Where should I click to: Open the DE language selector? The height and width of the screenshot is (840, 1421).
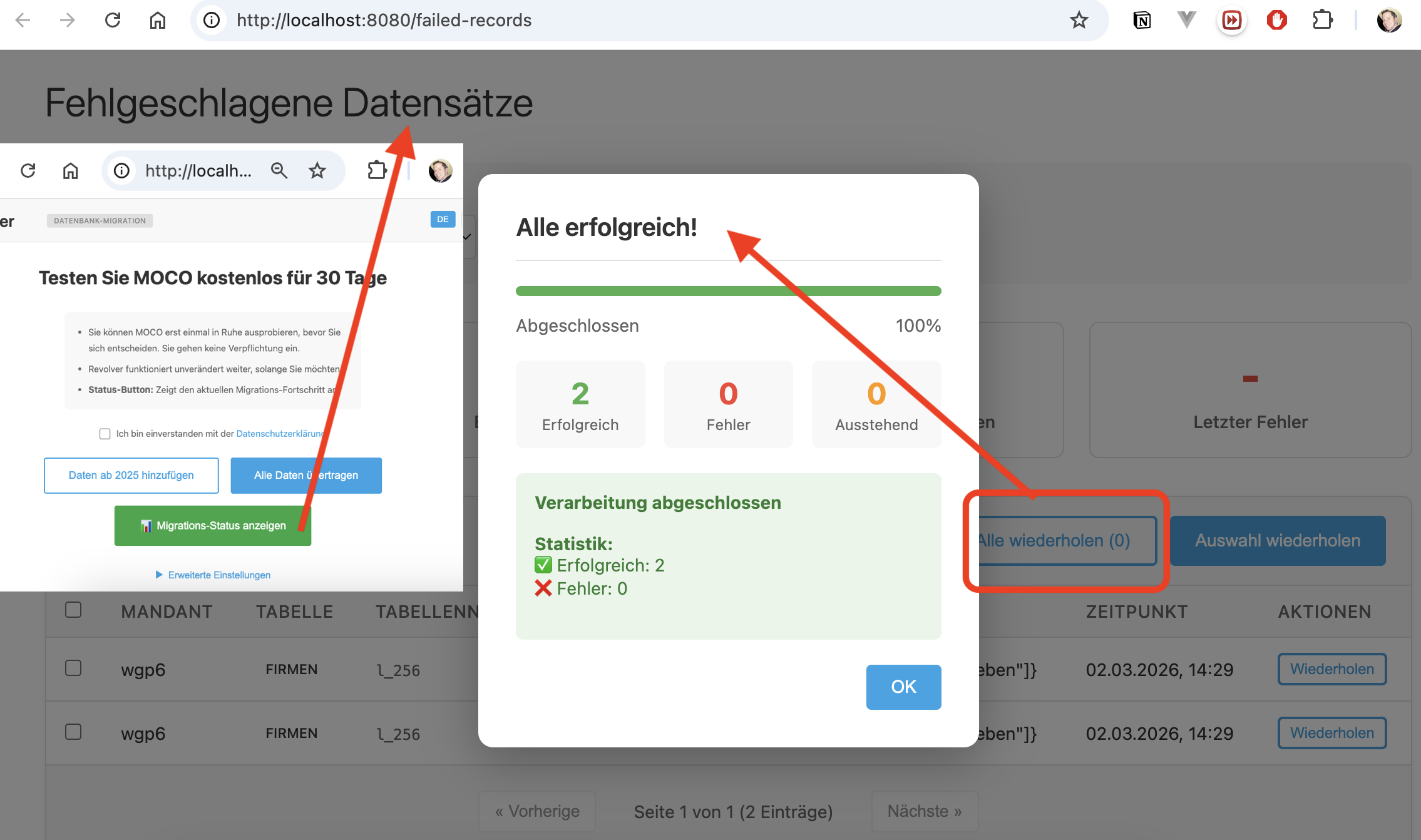point(443,219)
